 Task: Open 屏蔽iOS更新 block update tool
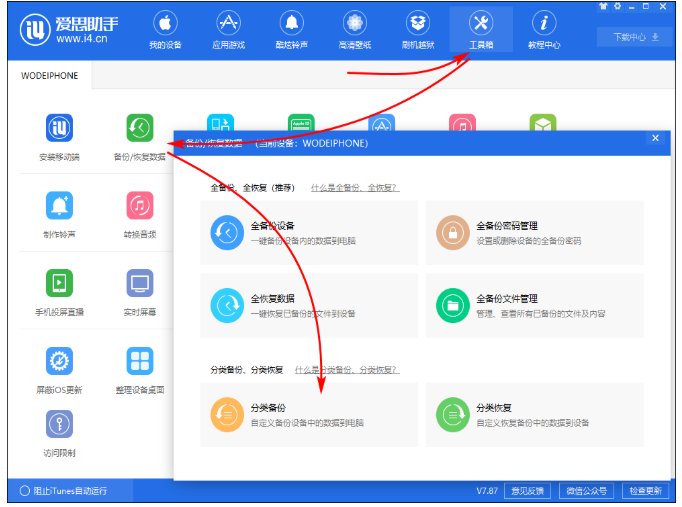[x=60, y=370]
